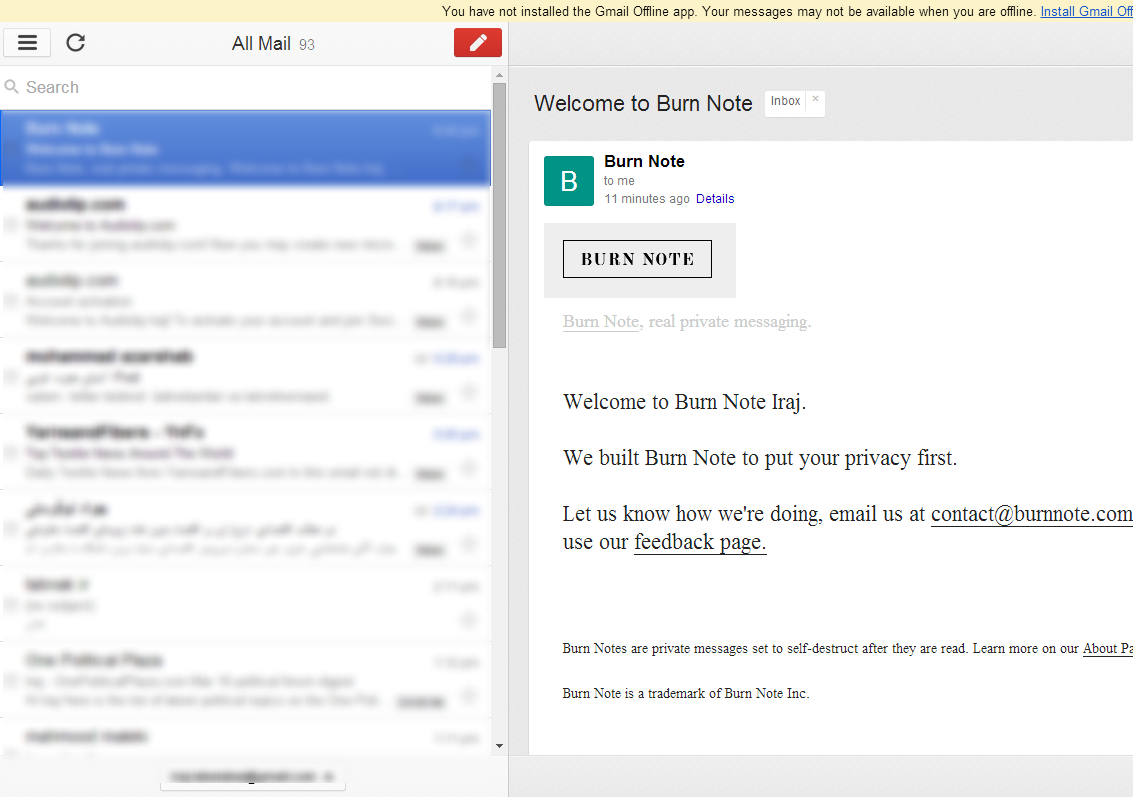
Task: Click into the Search mail field
Action: coord(246,87)
